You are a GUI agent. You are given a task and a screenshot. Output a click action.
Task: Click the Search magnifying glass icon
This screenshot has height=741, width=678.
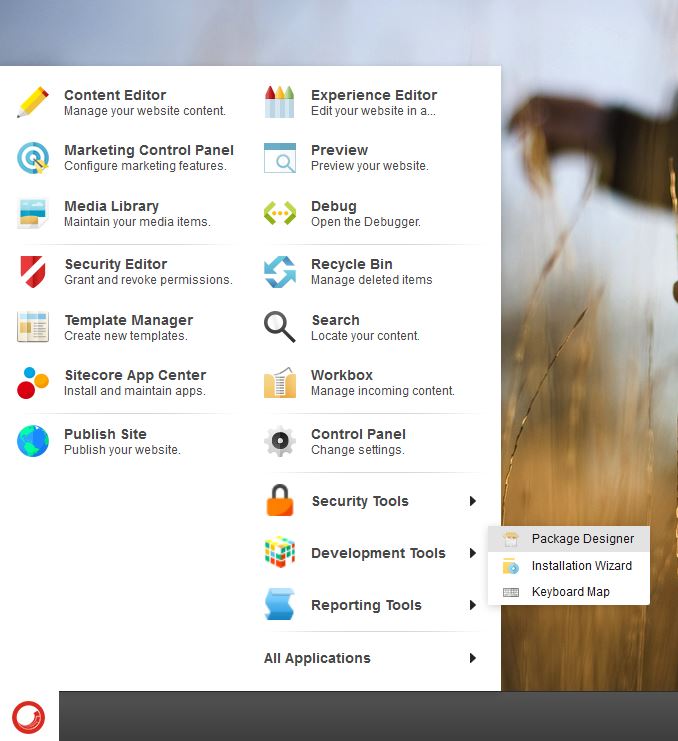(x=280, y=327)
